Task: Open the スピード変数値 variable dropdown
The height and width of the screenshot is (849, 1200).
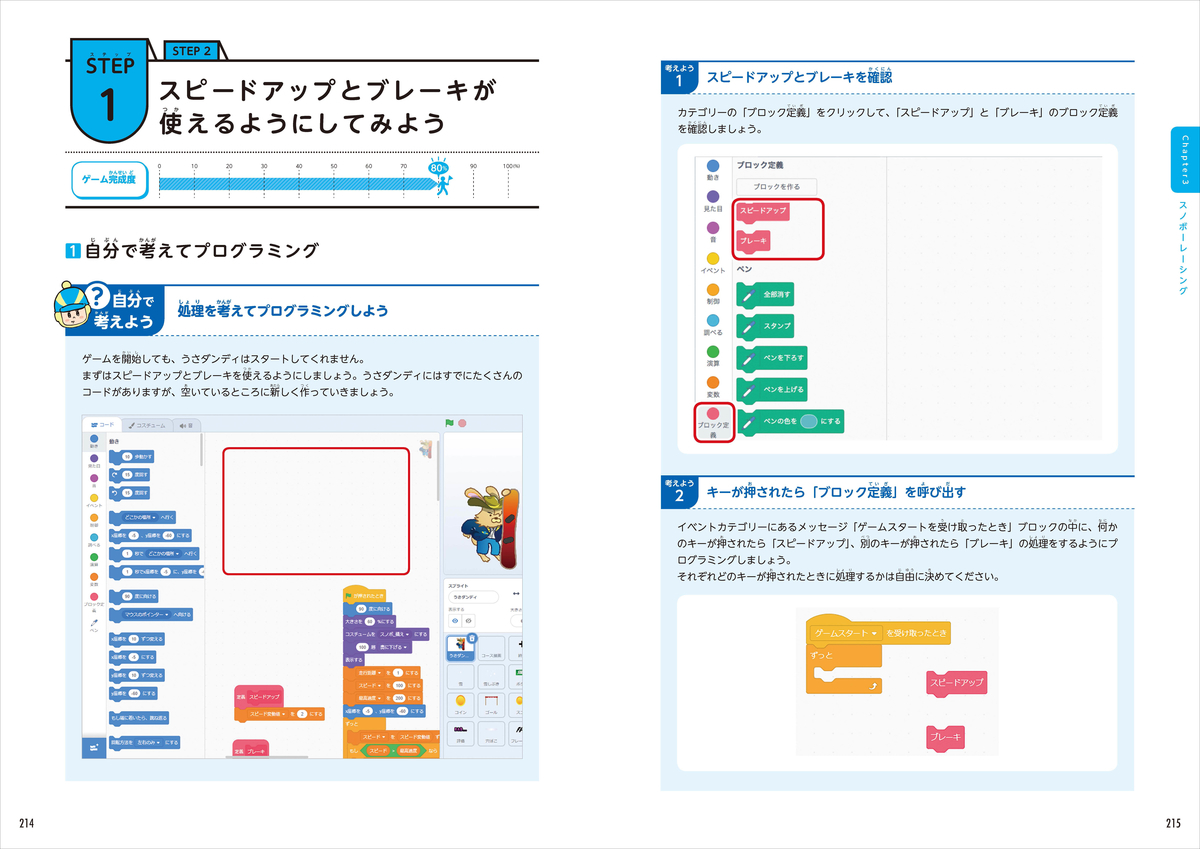Action: 267,714
